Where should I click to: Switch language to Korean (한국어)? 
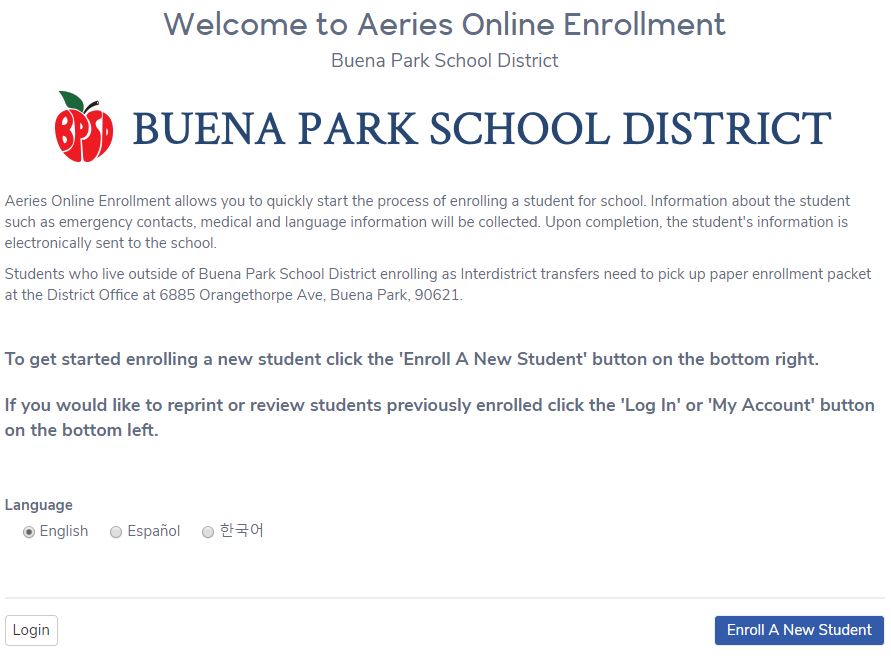[208, 532]
